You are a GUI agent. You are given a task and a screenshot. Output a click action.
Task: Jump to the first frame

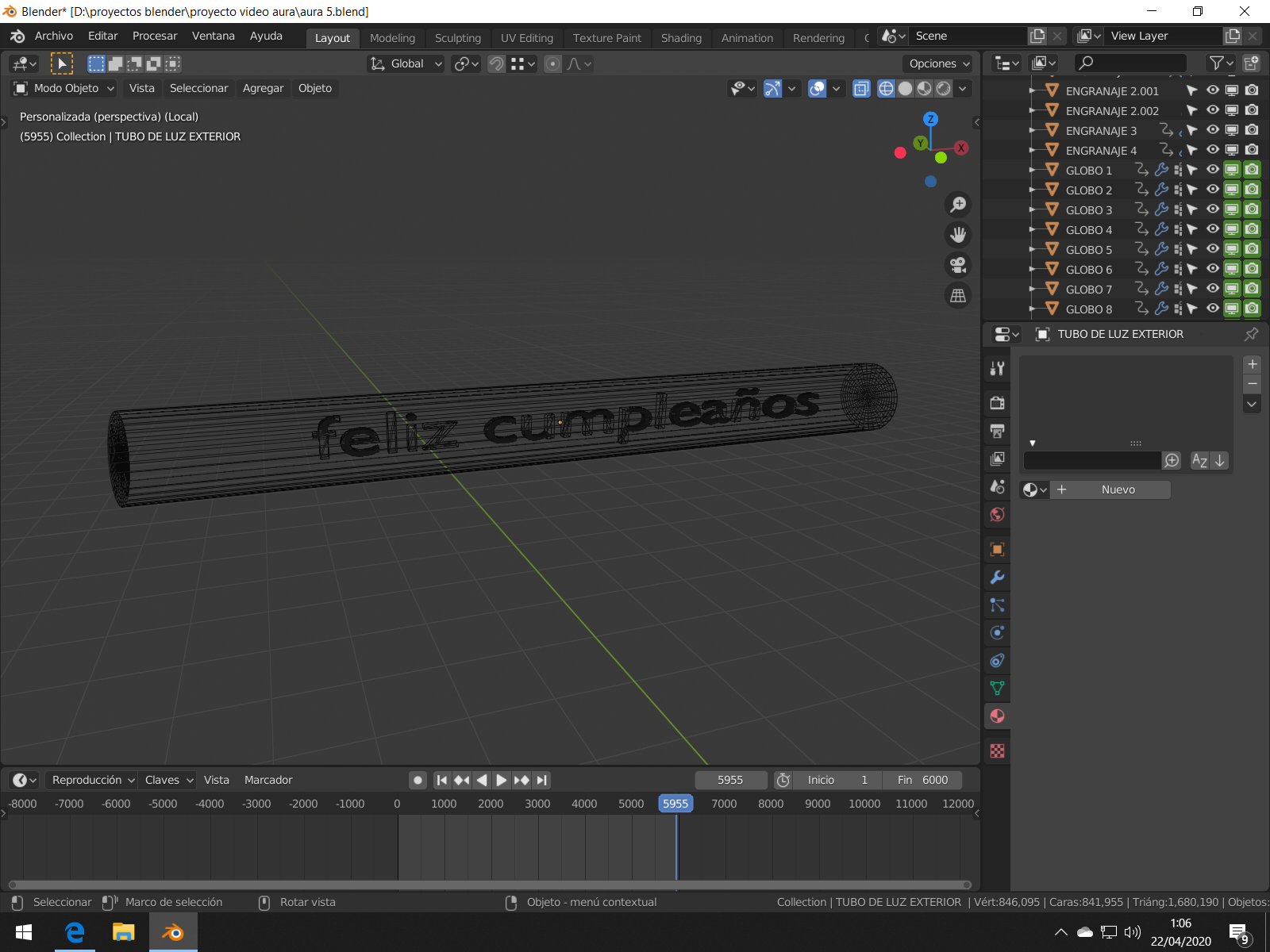(x=442, y=780)
